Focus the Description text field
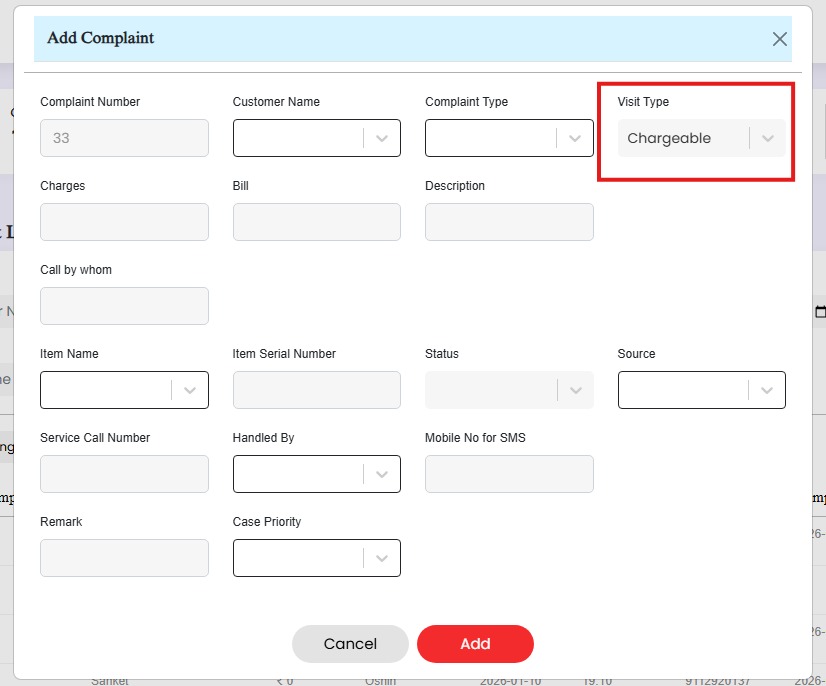This screenshot has height=686, width=826. (509, 222)
